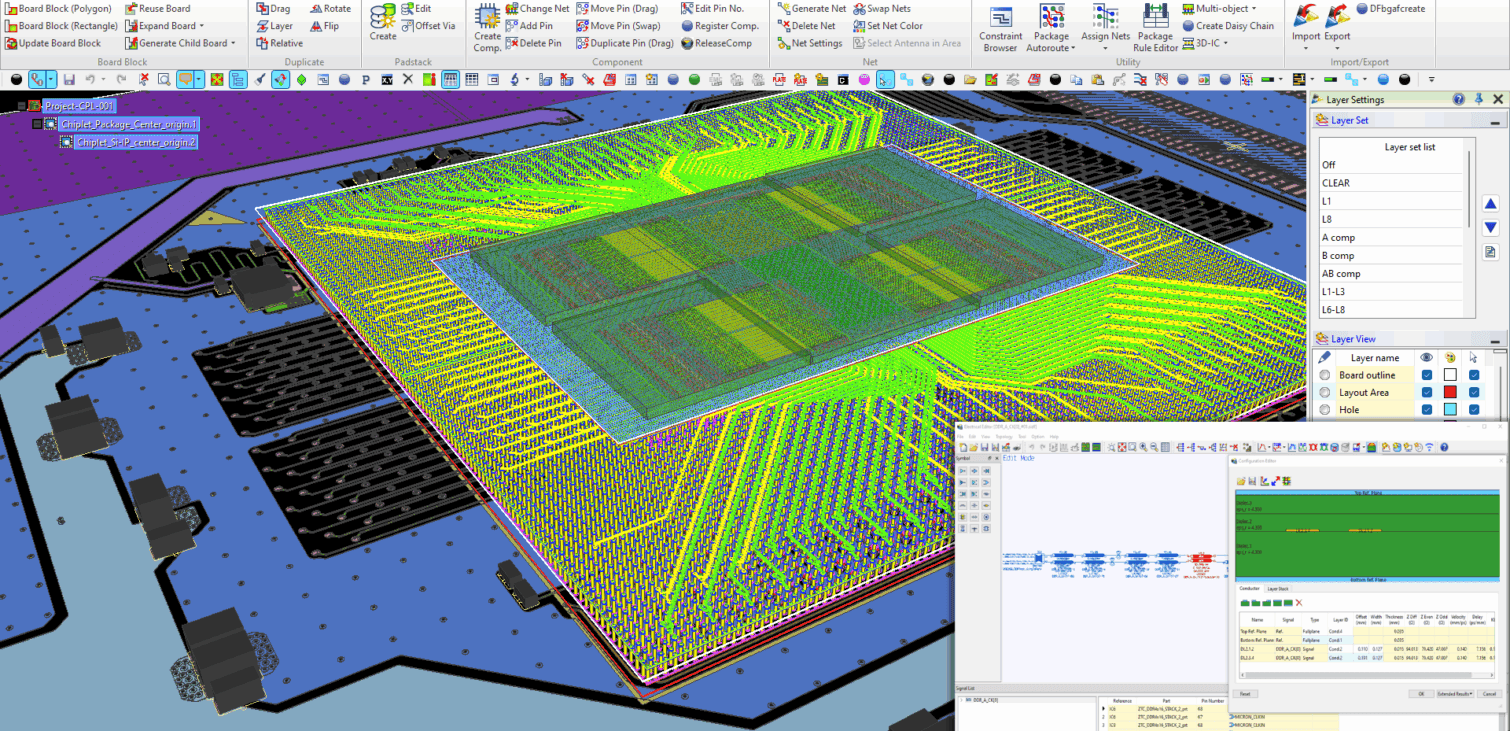The width and height of the screenshot is (1510, 731).
Task: Select AB comp layer set entry
Action: [x=1341, y=274]
